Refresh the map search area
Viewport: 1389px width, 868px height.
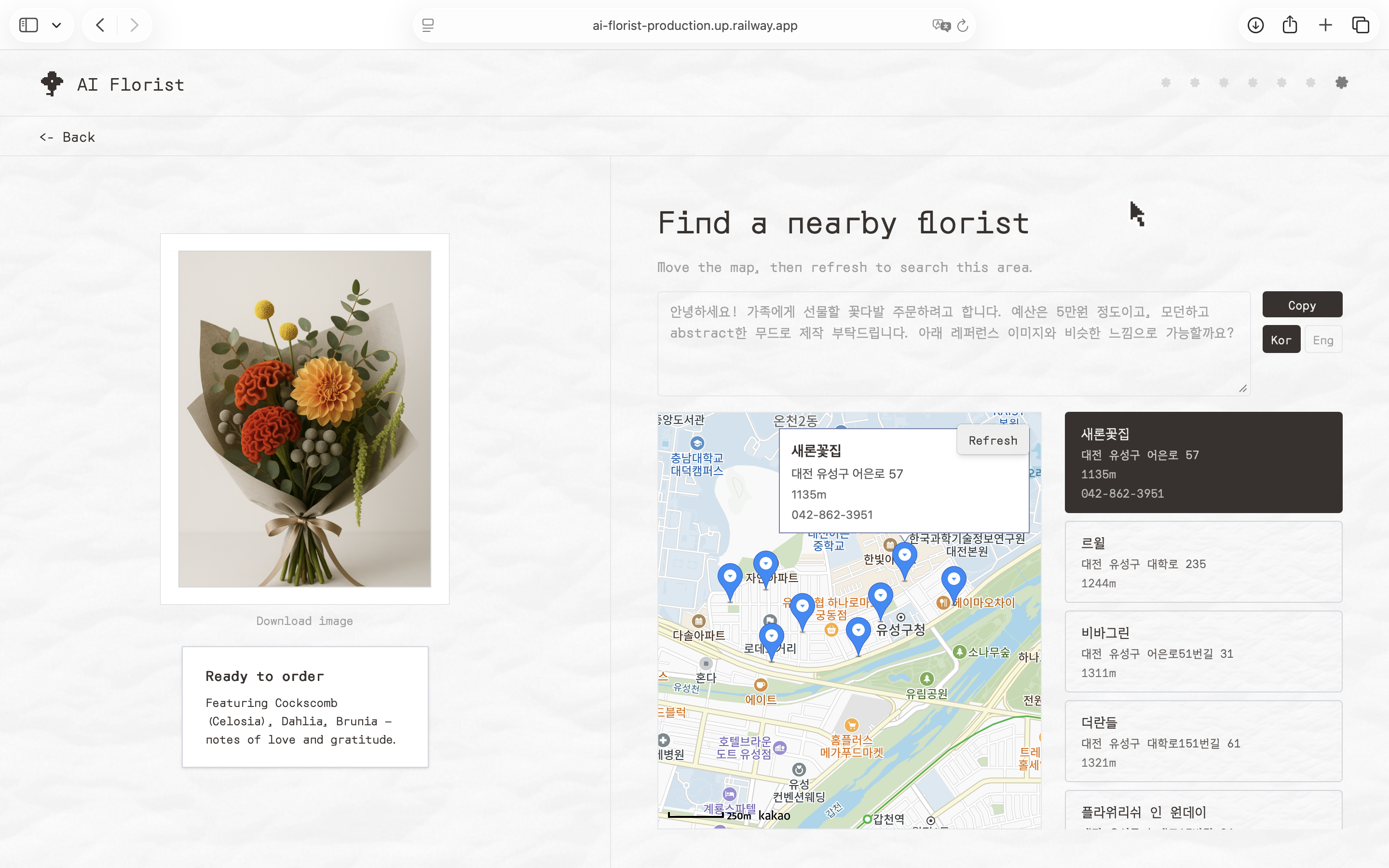pos(993,440)
